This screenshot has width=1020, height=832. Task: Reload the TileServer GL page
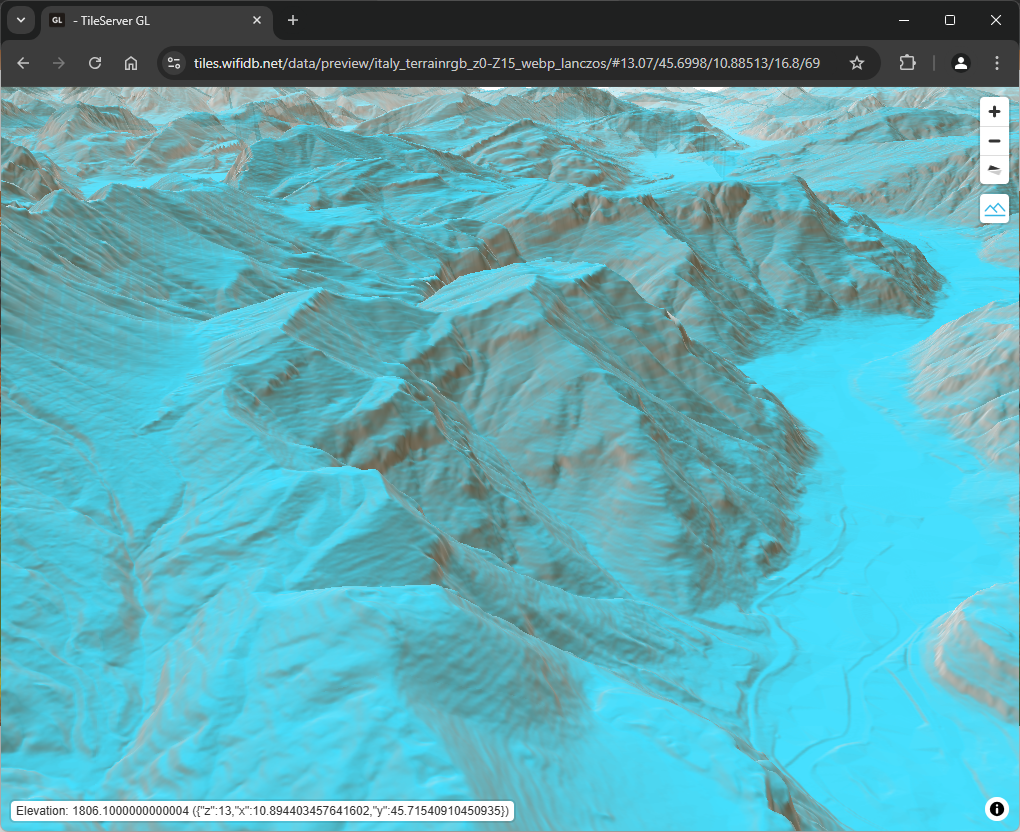[x=95, y=63]
